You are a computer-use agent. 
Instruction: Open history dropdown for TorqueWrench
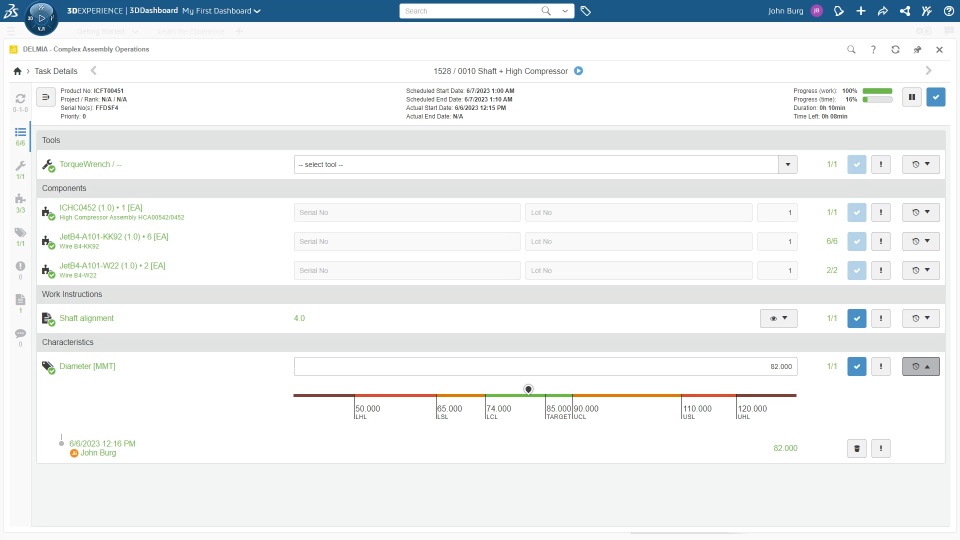pyautogui.click(x=921, y=164)
